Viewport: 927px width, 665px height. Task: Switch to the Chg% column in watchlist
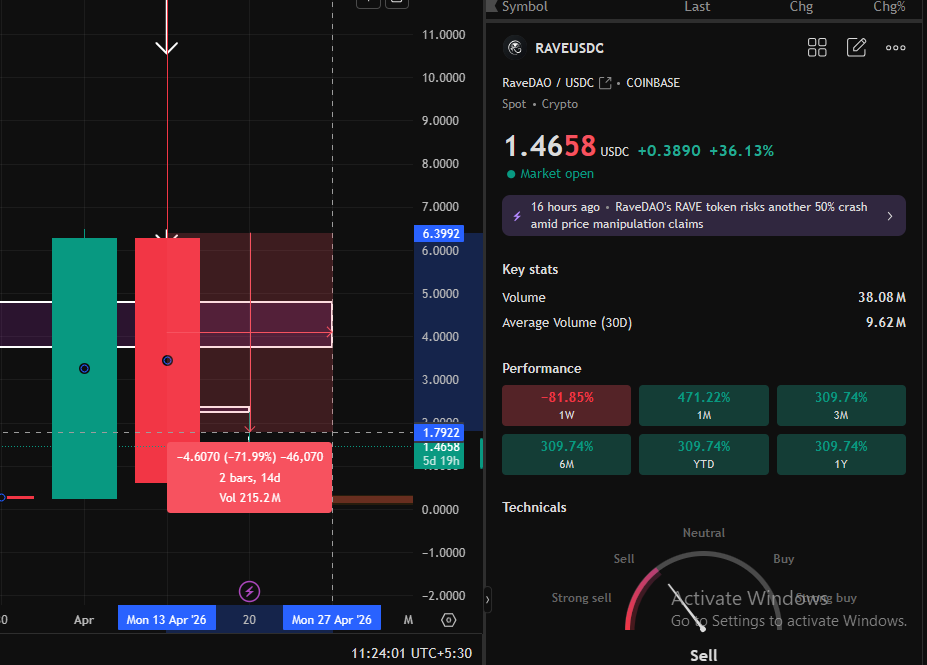(889, 6)
